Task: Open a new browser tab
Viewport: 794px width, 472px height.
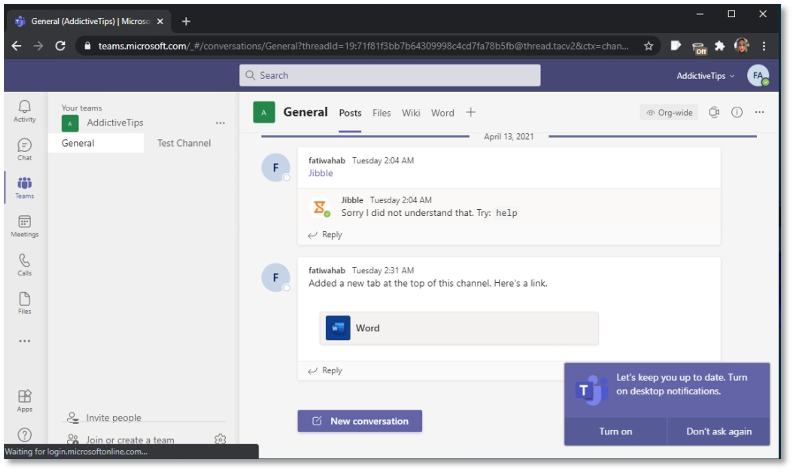Action: coord(186,21)
